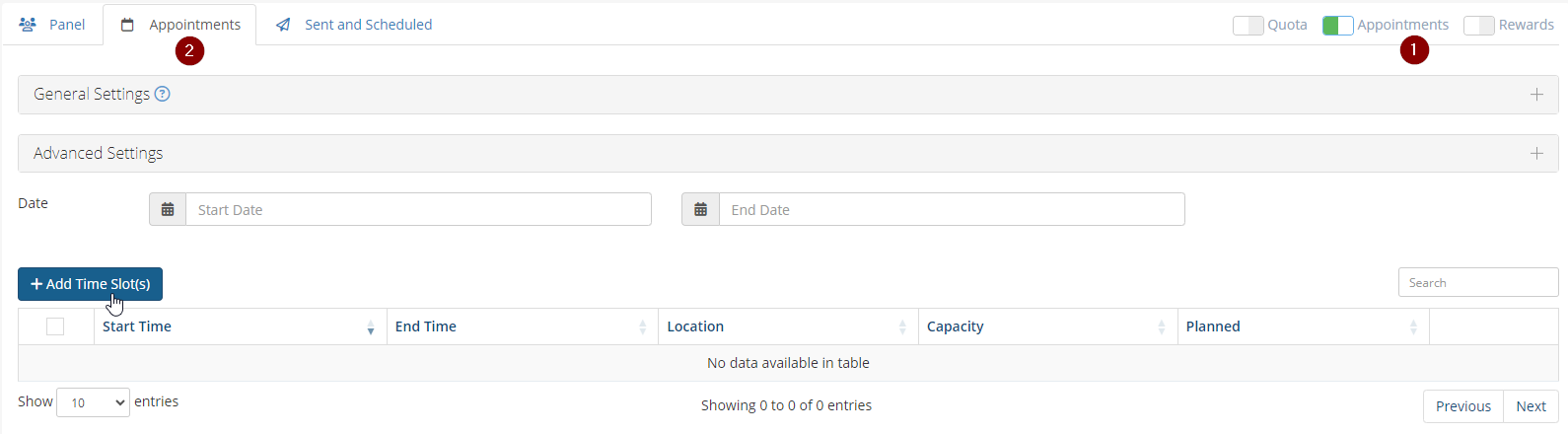
Task: Check the select-all table checkbox
Action: point(55,326)
